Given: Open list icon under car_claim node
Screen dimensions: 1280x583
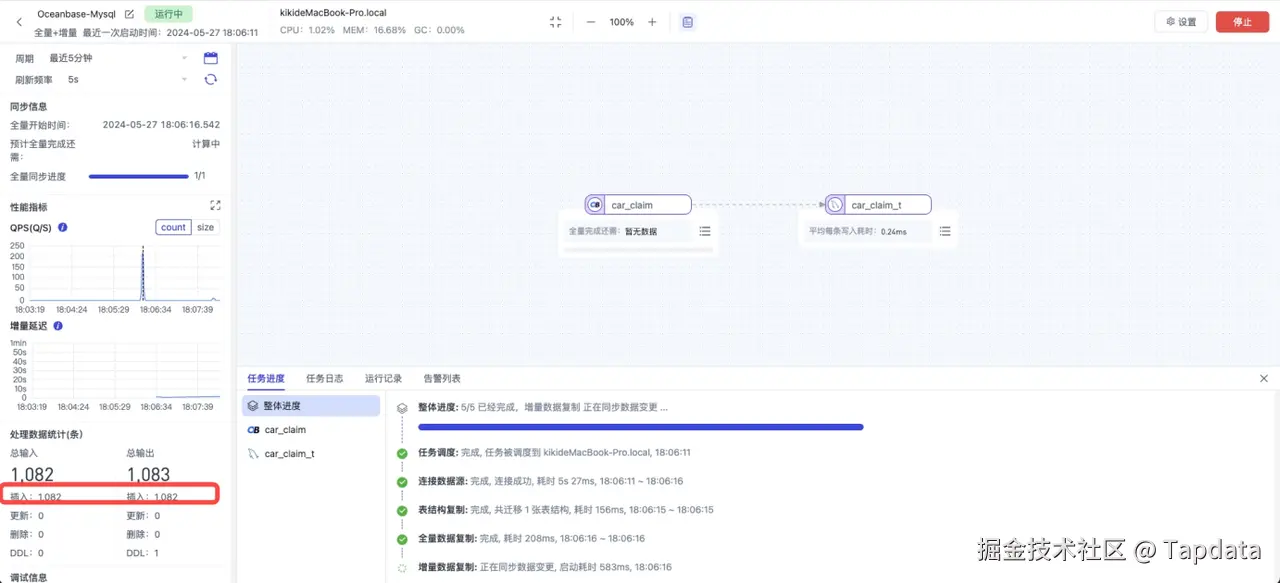Looking at the screenshot, I should [x=705, y=231].
